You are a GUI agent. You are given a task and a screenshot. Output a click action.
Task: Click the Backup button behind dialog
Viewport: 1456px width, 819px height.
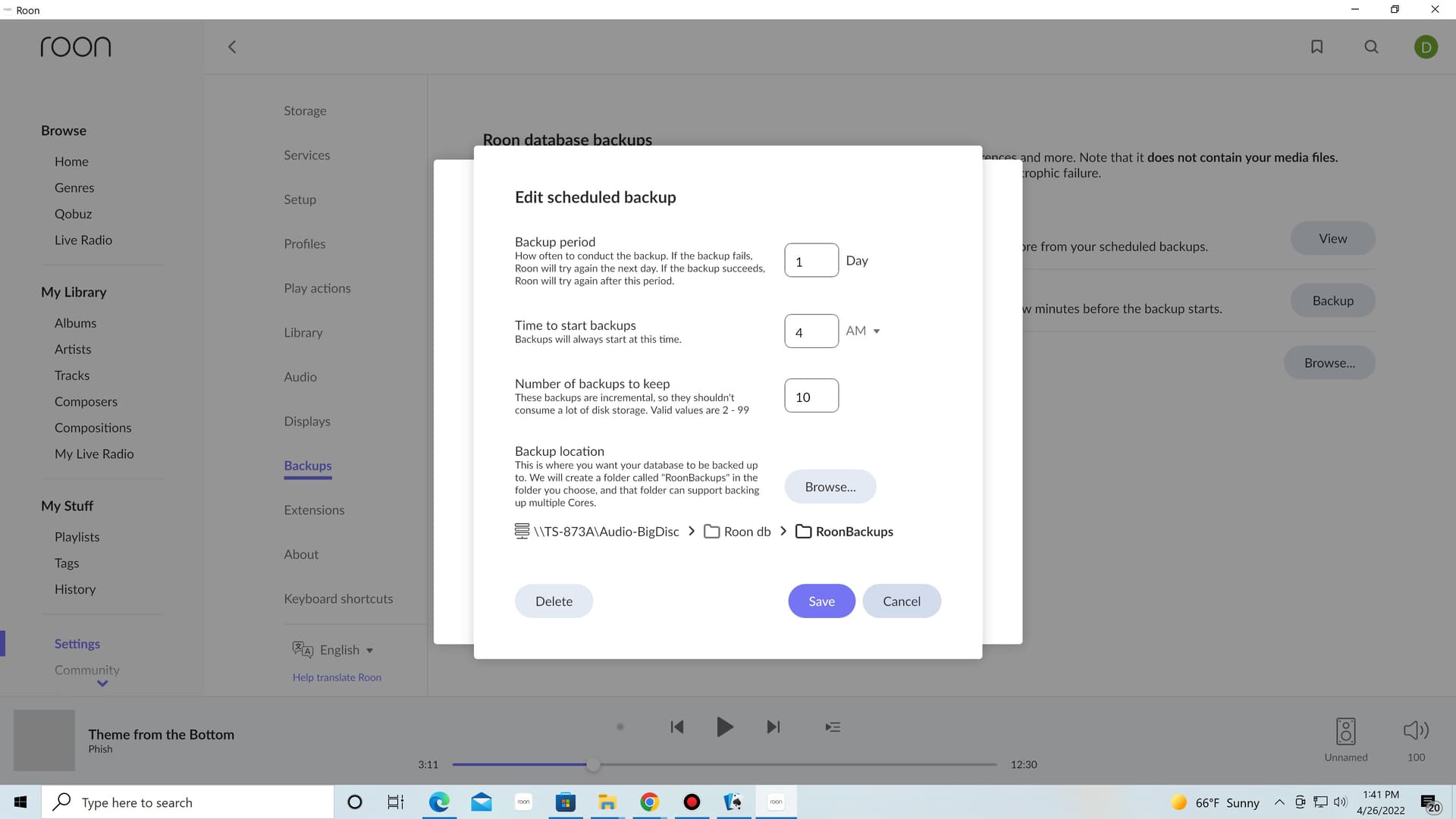(1332, 300)
